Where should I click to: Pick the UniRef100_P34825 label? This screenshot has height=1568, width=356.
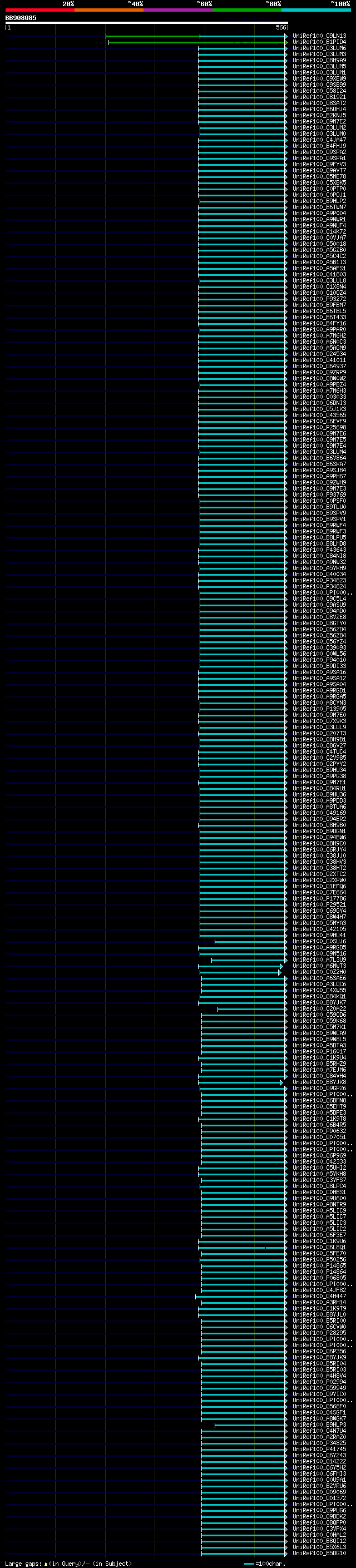coord(319,1443)
